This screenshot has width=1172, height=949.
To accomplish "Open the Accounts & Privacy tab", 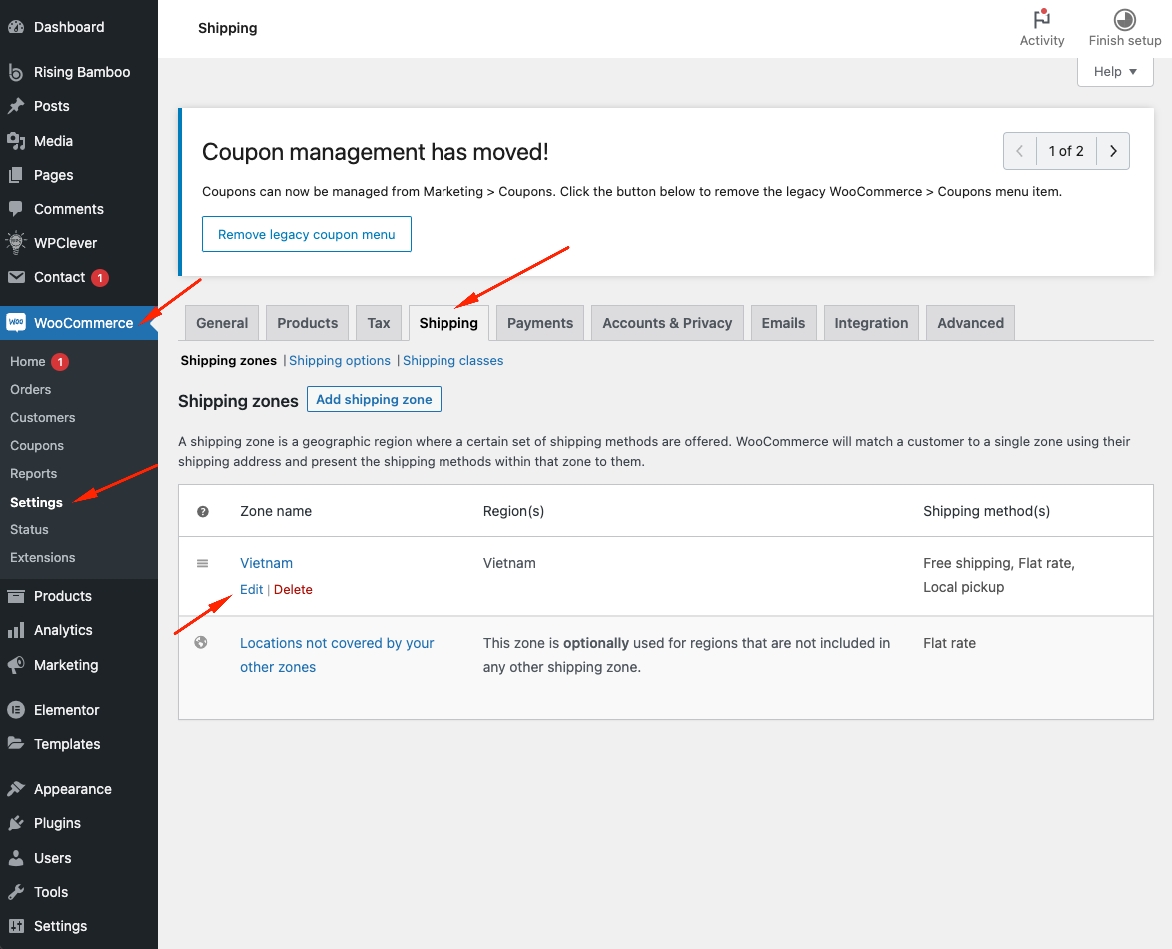I will pos(667,323).
